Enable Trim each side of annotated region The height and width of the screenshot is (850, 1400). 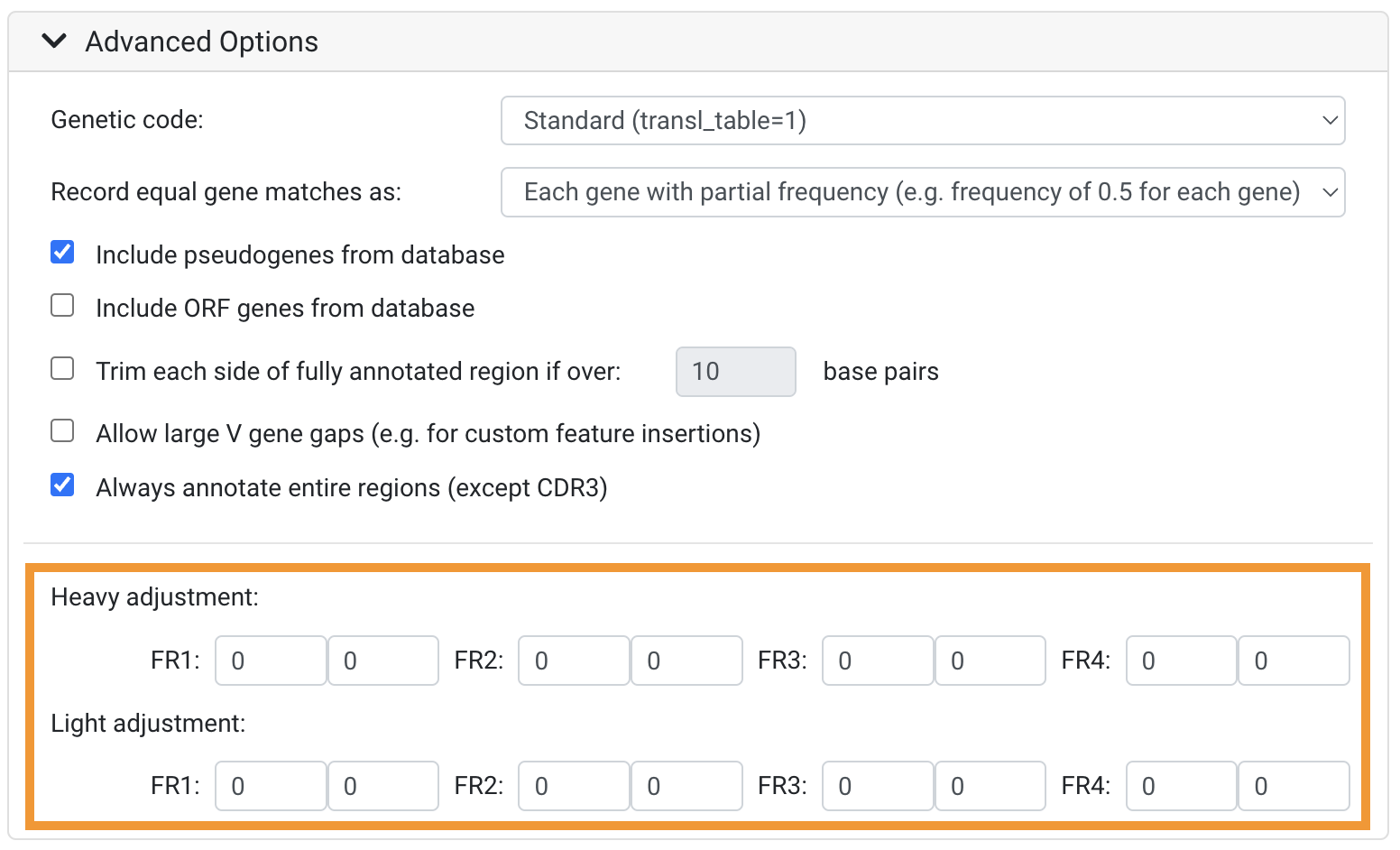pyautogui.click(x=62, y=368)
